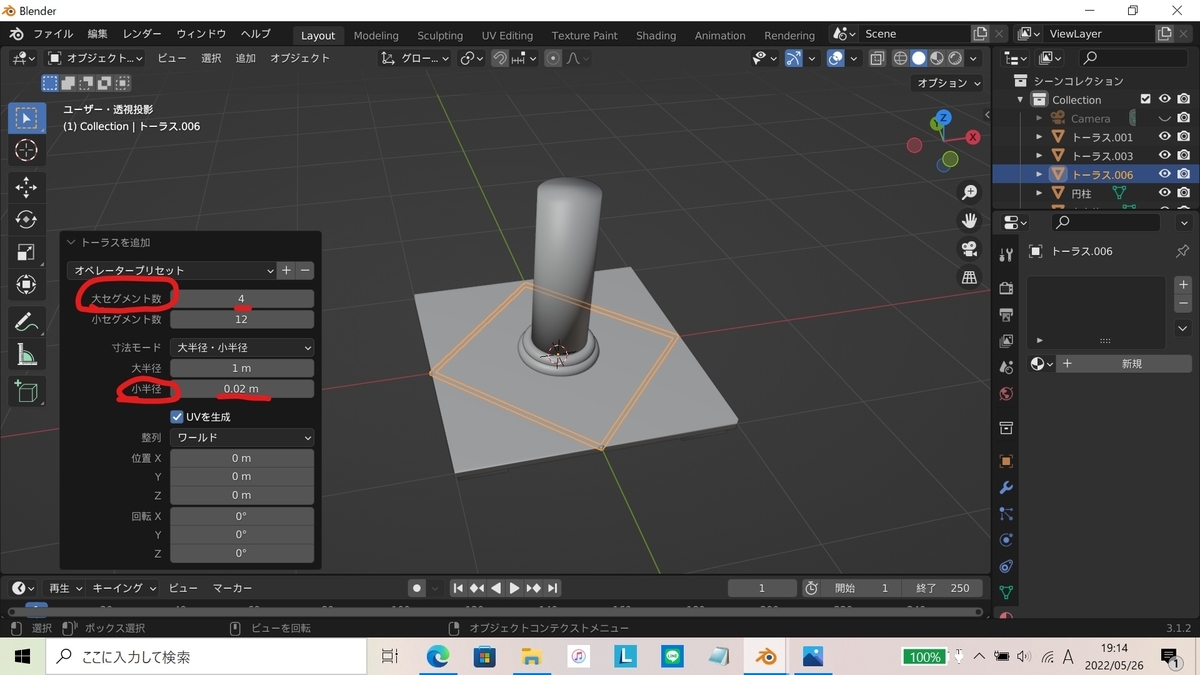Open the オプション dropdown
1200x675 pixels.
(949, 83)
